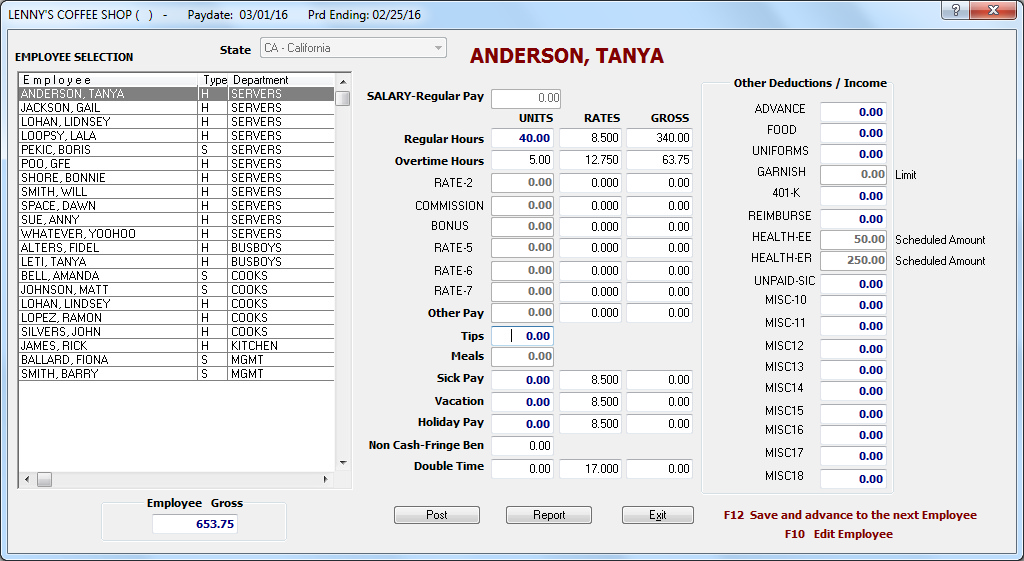Click the horizontal scrollbar left arrow
This screenshot has width=1024, height=561.
[x=27, y=480]
